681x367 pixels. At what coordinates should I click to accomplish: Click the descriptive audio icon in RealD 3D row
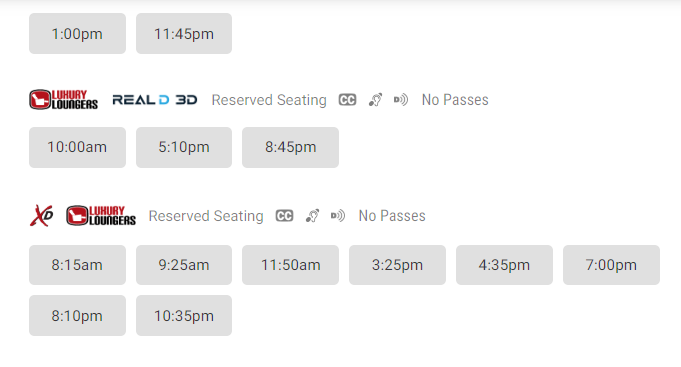[401, 100]
